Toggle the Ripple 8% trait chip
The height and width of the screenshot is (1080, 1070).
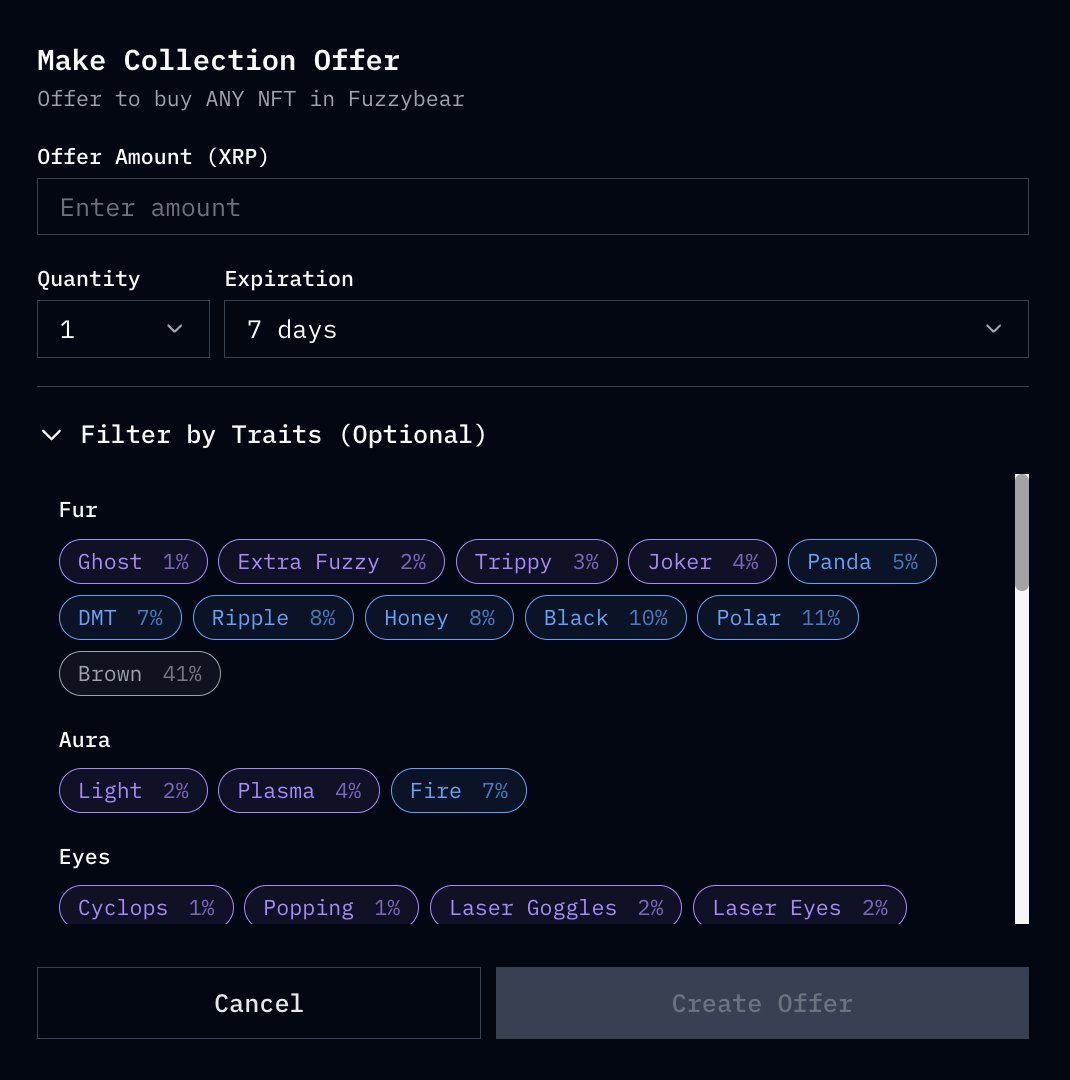[274, 617]
